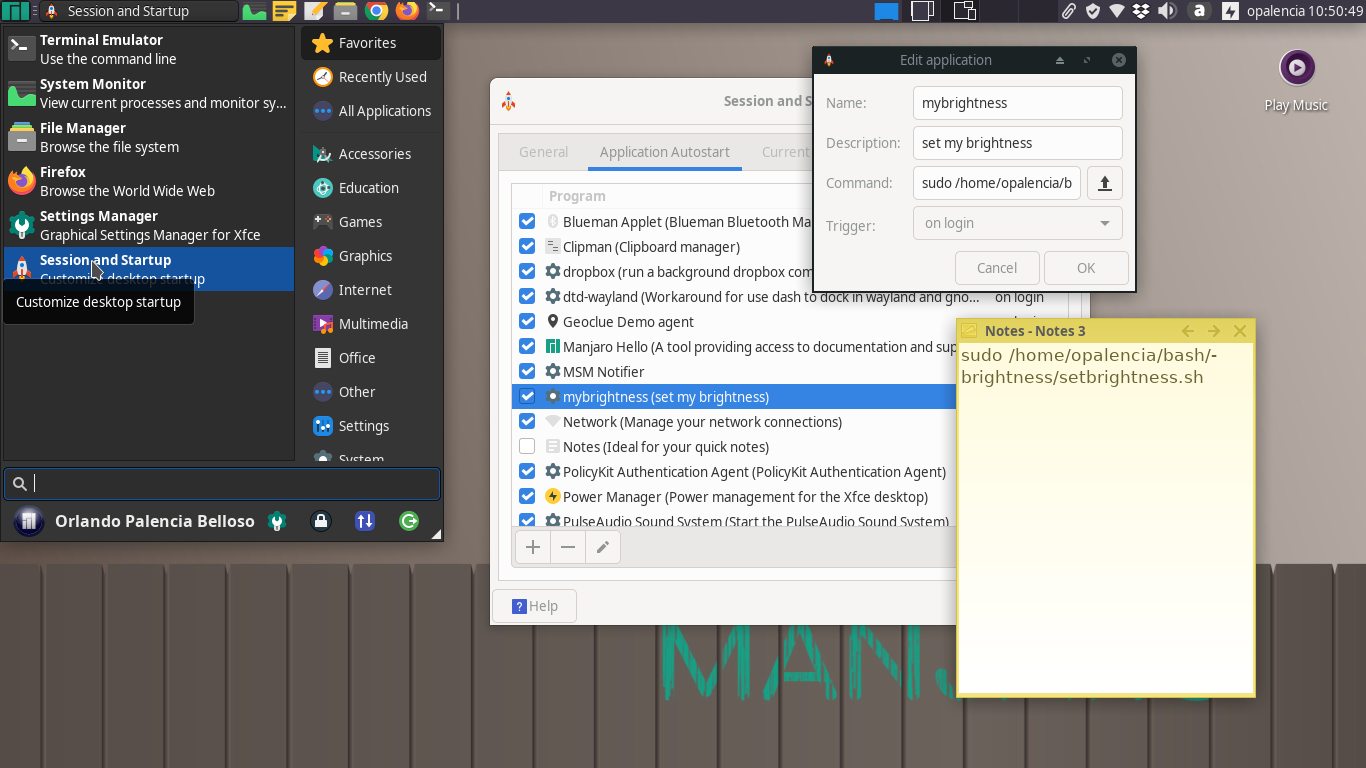Click the lock screen icon in menu
The image size is (1366, 768).
click(x=320, y=521)
